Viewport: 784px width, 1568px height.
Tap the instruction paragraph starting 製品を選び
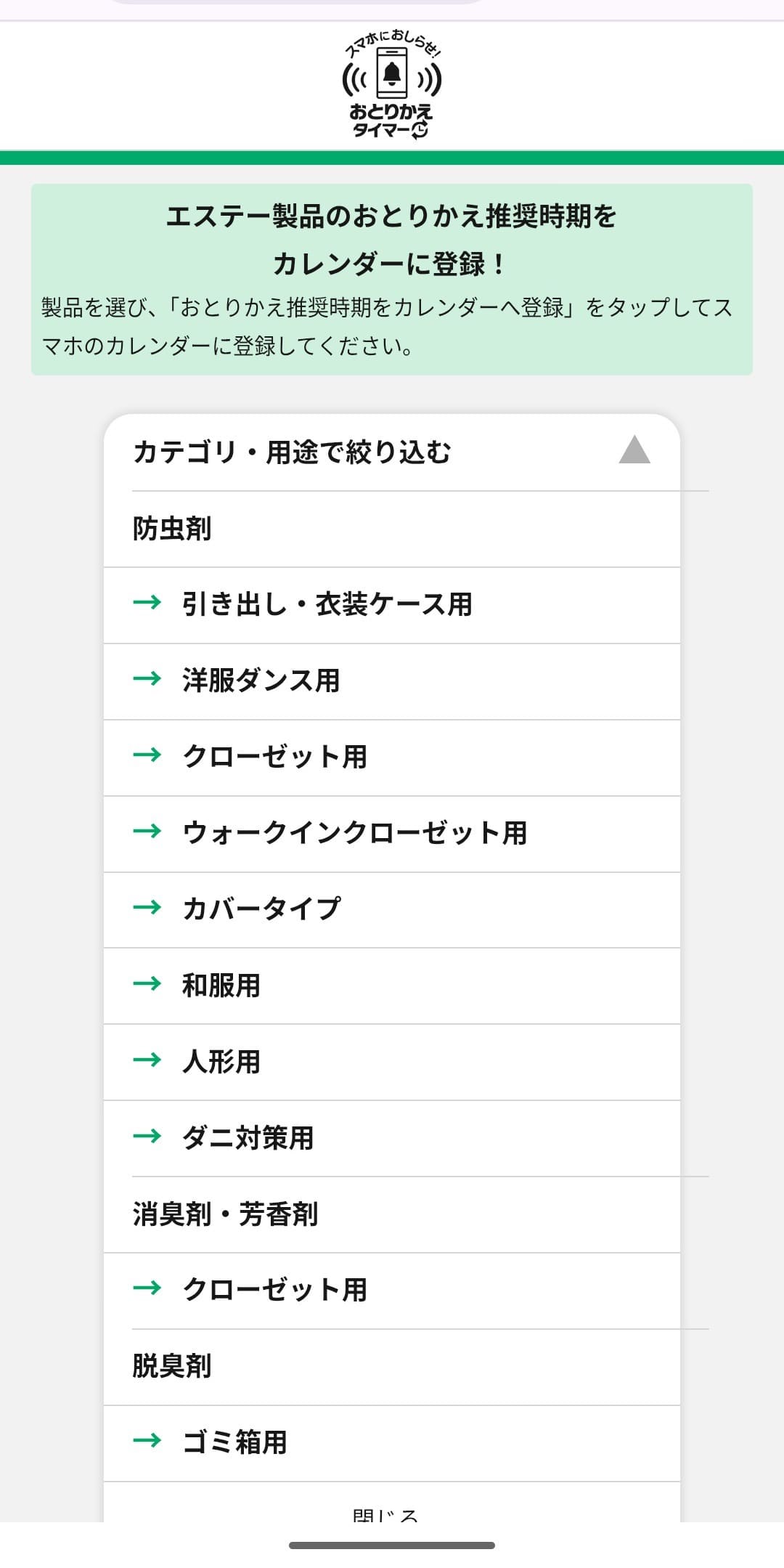[387, 327]
